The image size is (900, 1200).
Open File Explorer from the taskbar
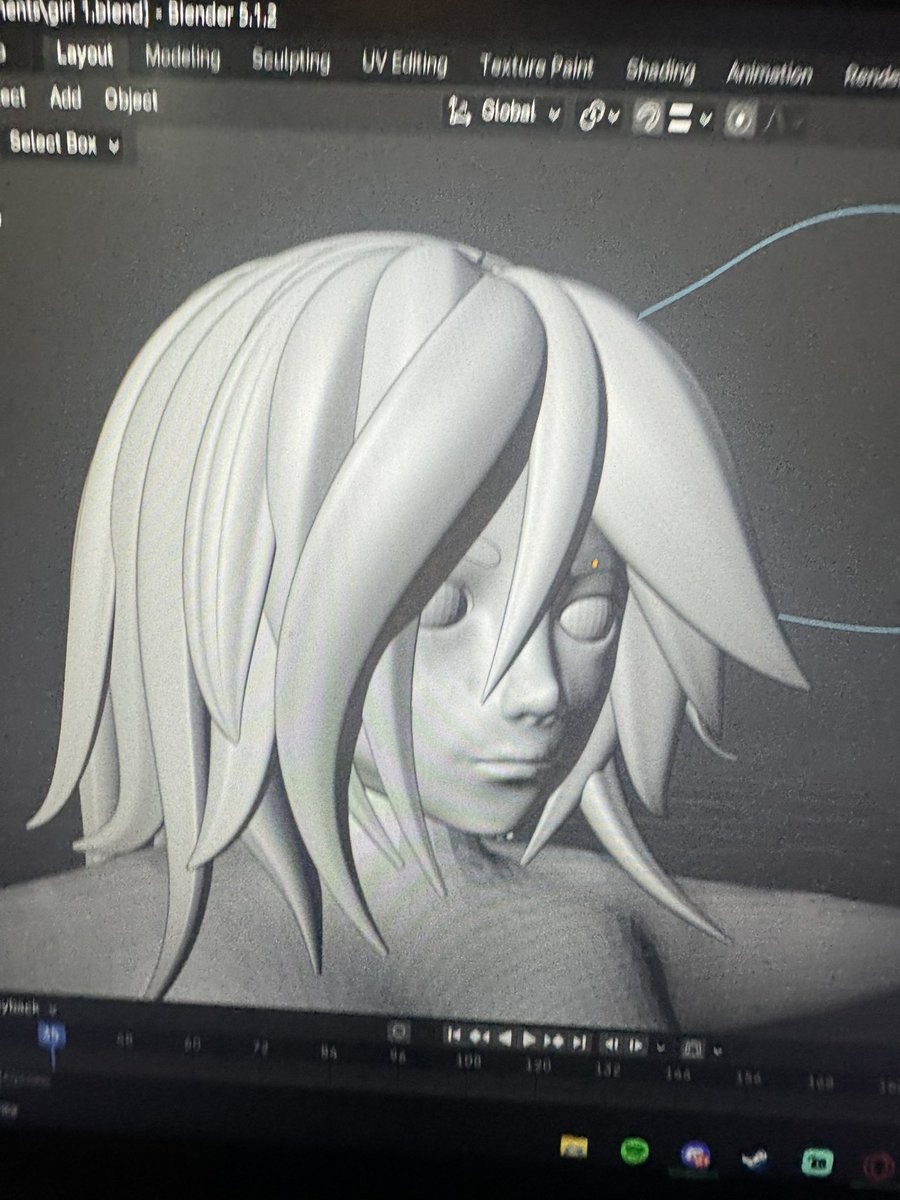coord(573,1147)
